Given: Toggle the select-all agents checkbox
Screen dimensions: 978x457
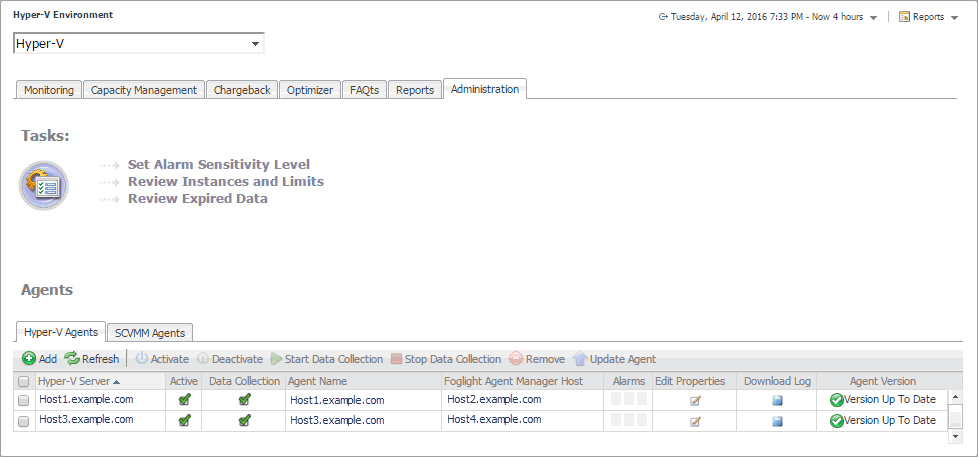Looking at the screenshot, I should 24,382.
